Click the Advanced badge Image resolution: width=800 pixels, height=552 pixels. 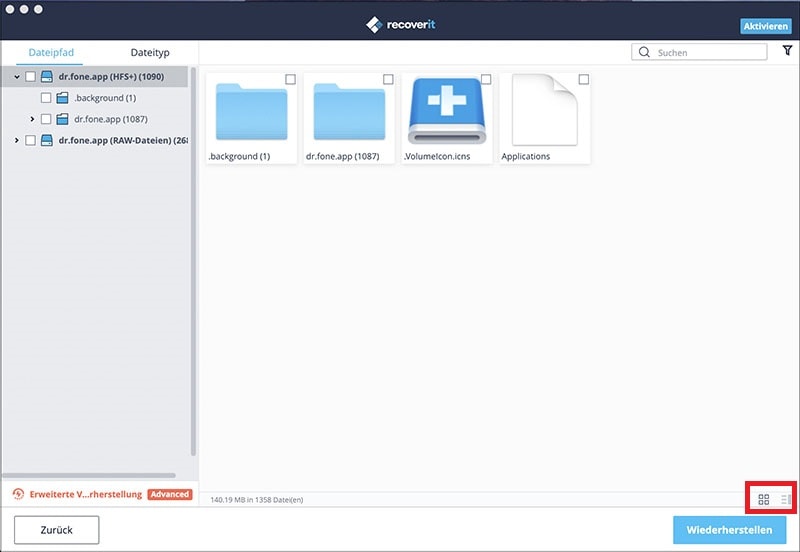170,494
